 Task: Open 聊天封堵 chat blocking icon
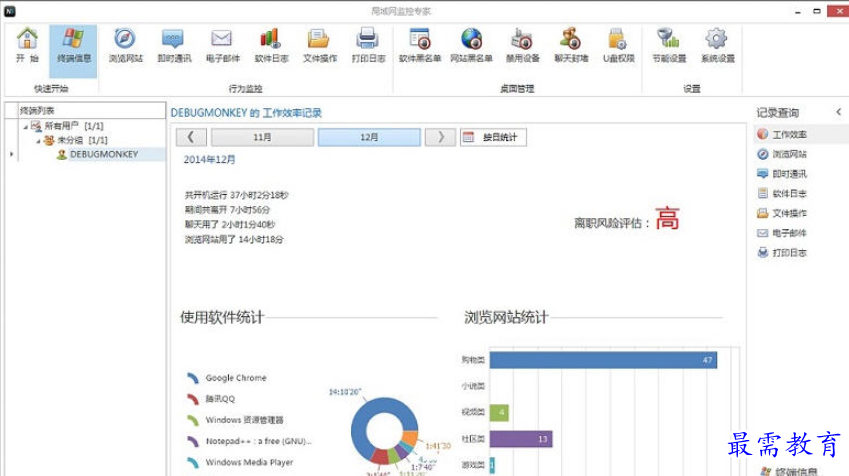(571, 45)
